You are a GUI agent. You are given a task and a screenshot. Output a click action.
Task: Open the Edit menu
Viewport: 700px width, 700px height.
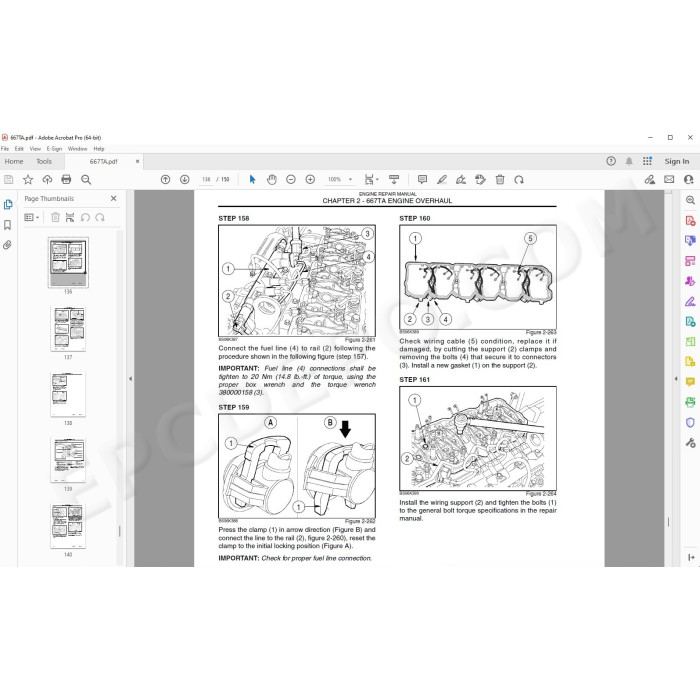pyautogui.click(x=19, y=149)
